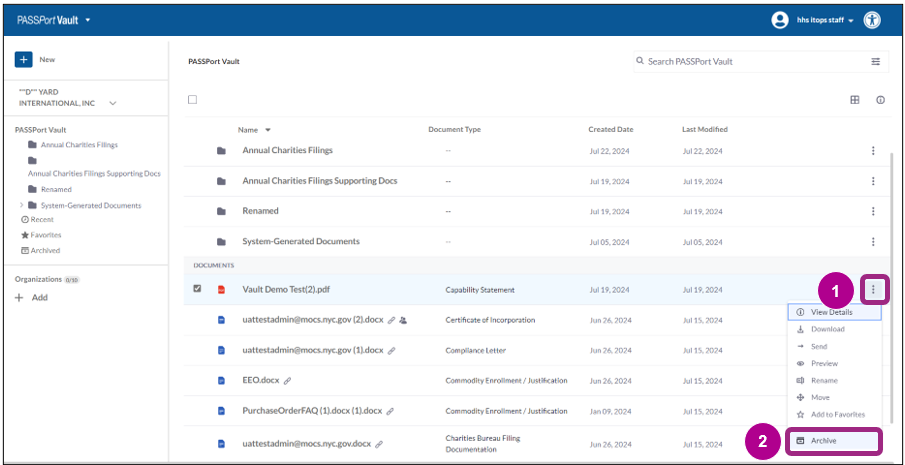This screenshot has height=465, width=905.
Task: Open kebab menu for Annual Charities Filings Supporting Docs
Action: click(873, 181)
